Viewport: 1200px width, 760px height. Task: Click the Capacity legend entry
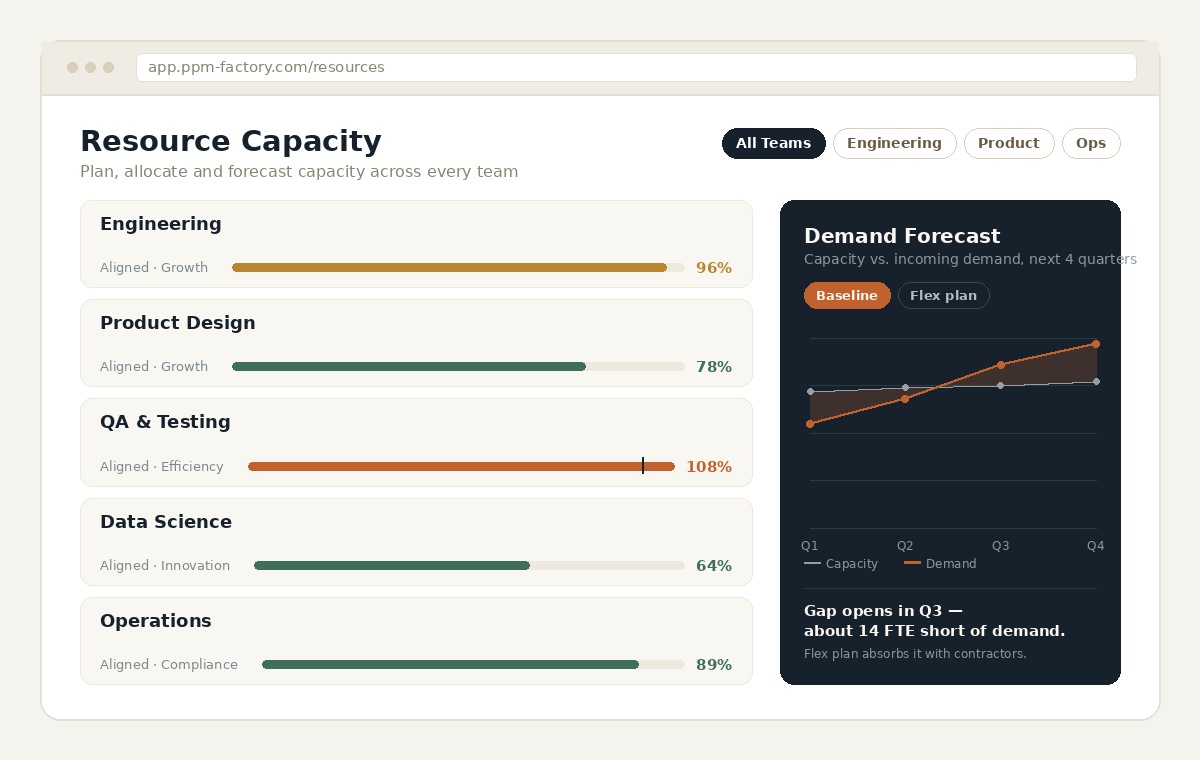click(841, 564)
